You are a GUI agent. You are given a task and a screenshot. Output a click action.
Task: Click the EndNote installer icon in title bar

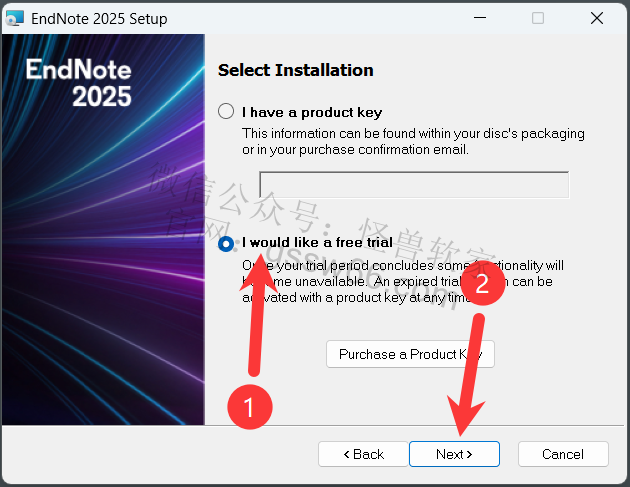(15, 19)
